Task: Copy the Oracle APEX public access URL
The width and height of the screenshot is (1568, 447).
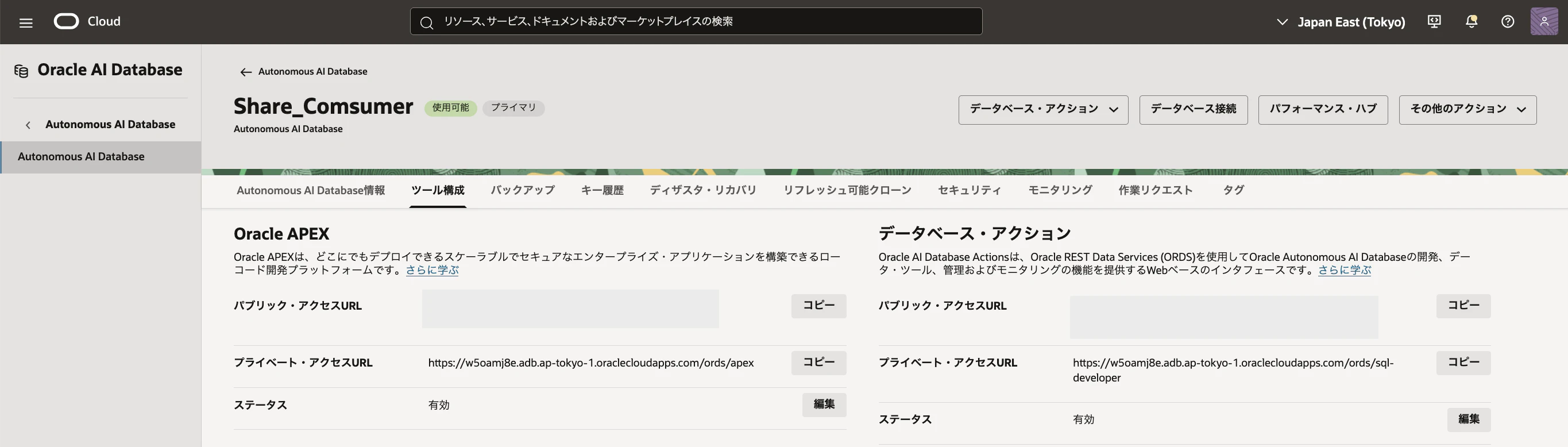Action: (818, 306)
